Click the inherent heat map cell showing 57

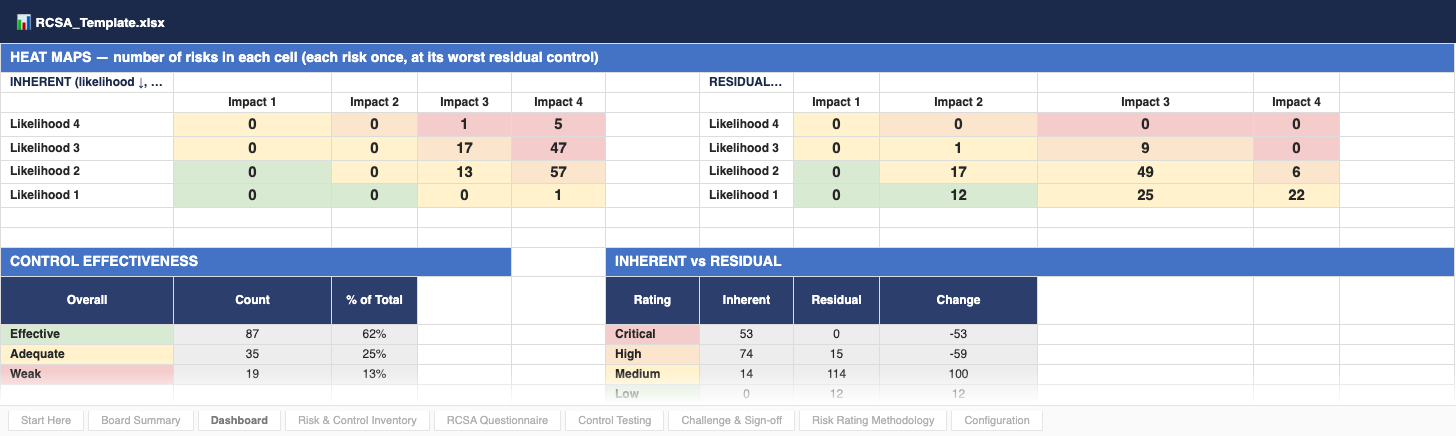(558, 172)
